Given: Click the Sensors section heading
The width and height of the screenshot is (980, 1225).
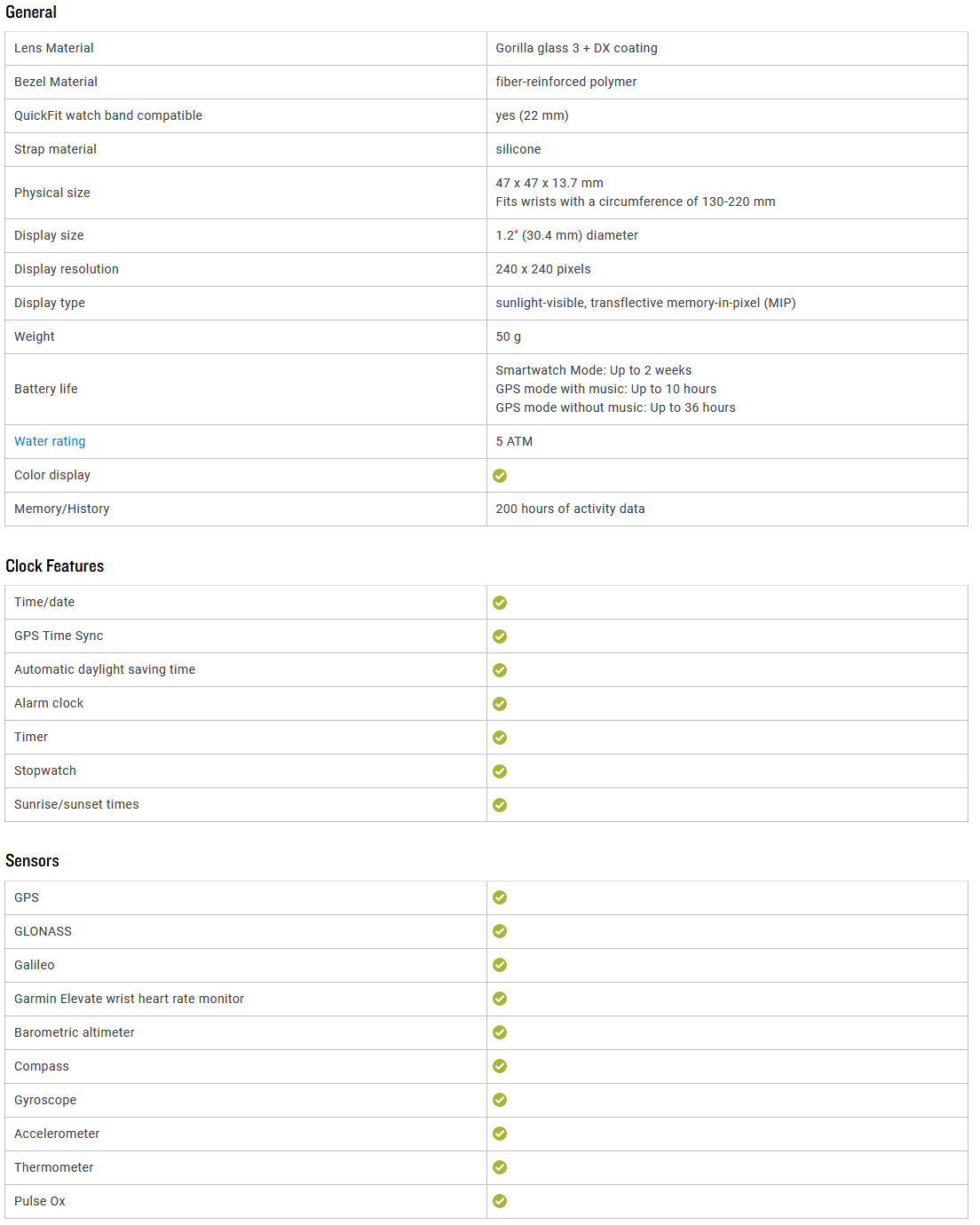Looking at the screenshot, I should [x=32, y=861].
